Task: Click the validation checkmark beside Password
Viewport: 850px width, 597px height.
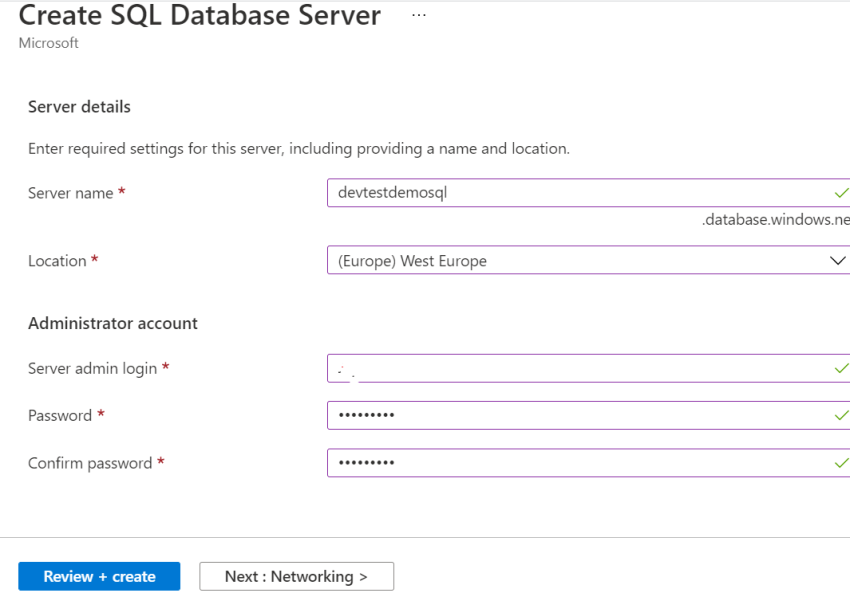Action: [843, 415]
